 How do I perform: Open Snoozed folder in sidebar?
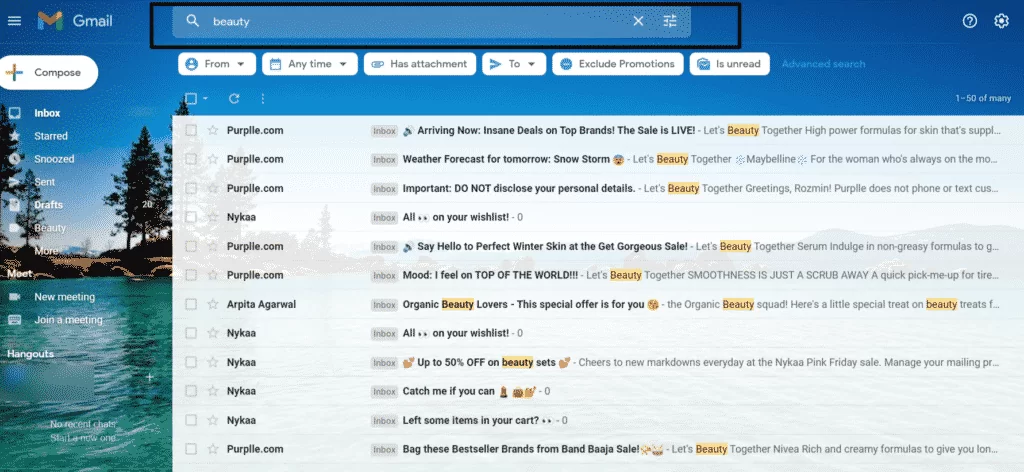coord(54,159)
